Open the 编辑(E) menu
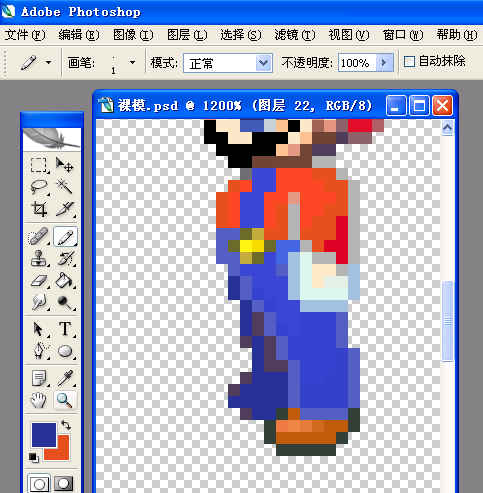 [79, 35]
